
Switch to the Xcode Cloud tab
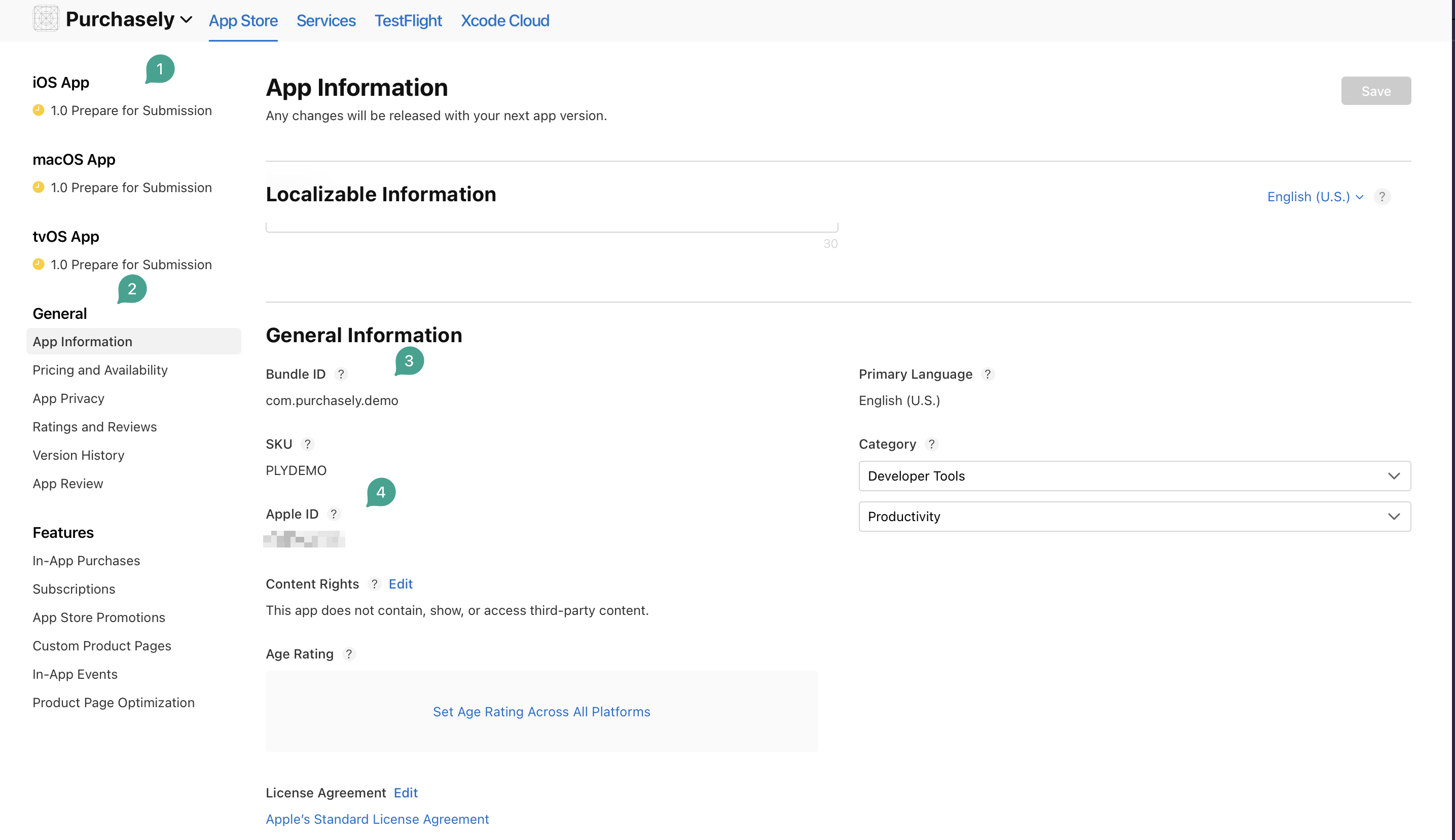pyautogui.click(x=505, y=21)
